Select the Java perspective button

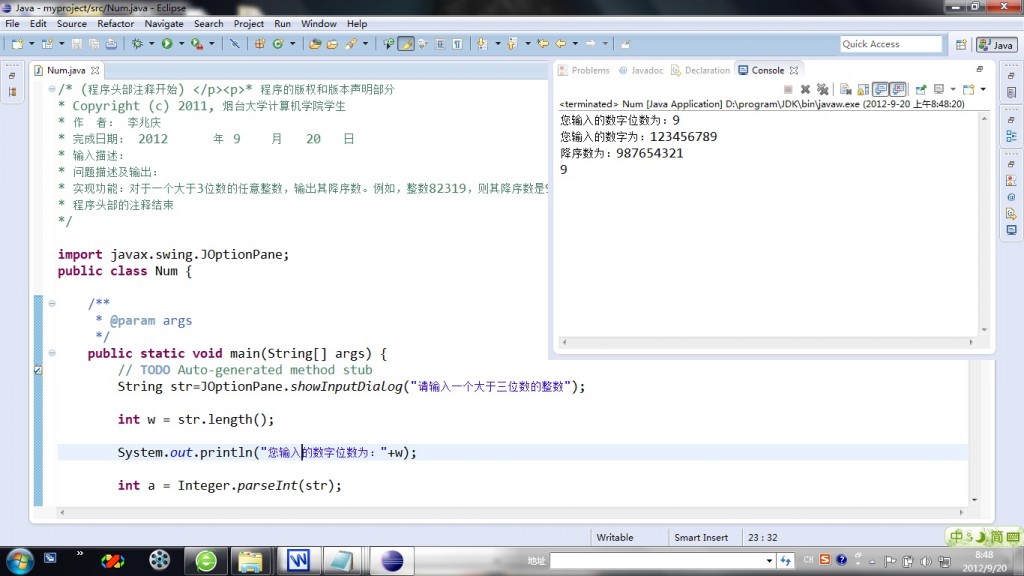click(997, 44)
